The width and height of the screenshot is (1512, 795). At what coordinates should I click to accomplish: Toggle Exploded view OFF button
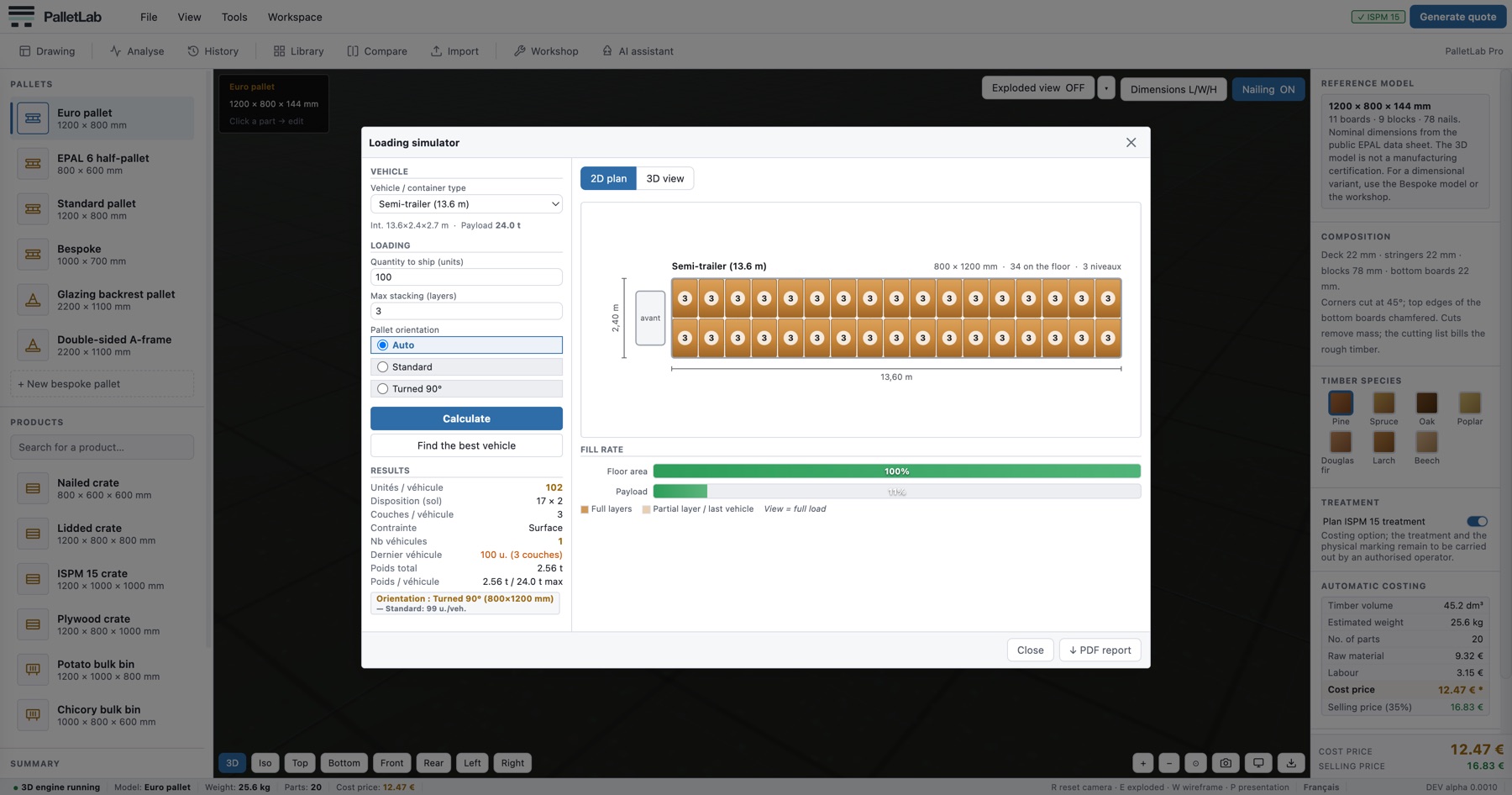1037,88
